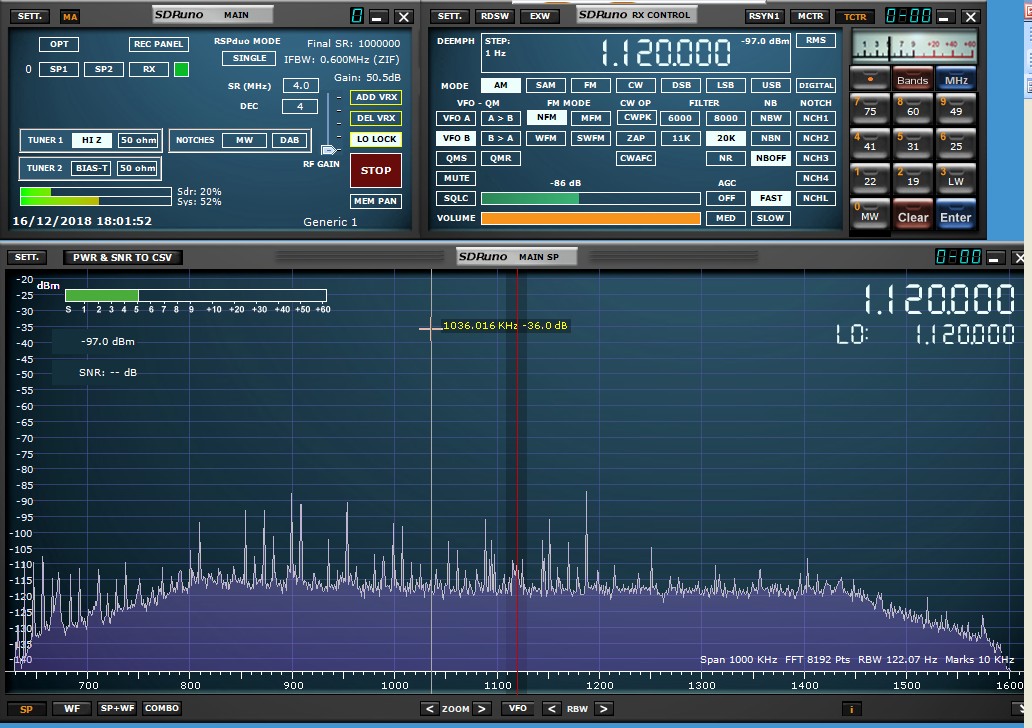Click the LO frequency readout in Main SP
This screenshot has width=1032, height=728.
[x=925, y=334]
